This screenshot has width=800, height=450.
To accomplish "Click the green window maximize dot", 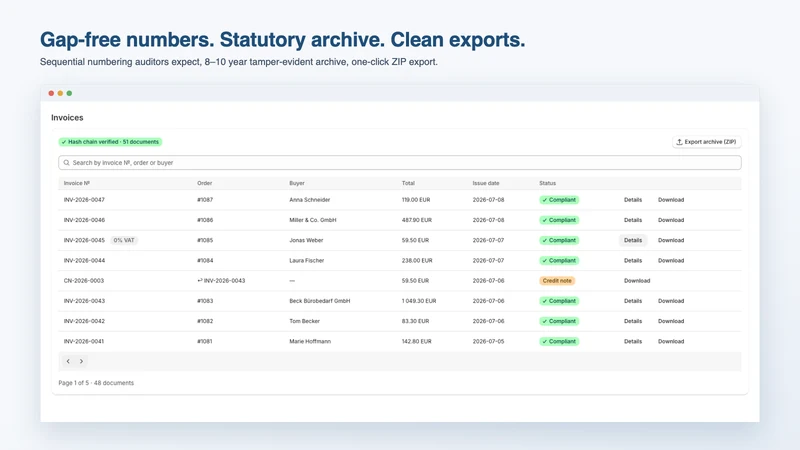I will pyautogui.click(x=69, y=93).
